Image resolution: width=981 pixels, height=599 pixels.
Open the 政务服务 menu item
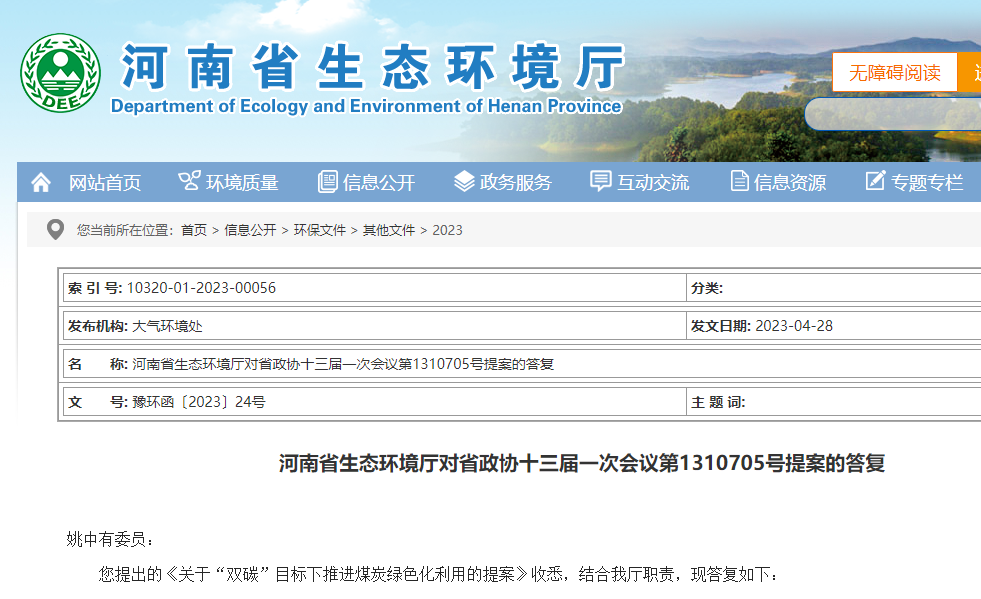coord(516,183)
